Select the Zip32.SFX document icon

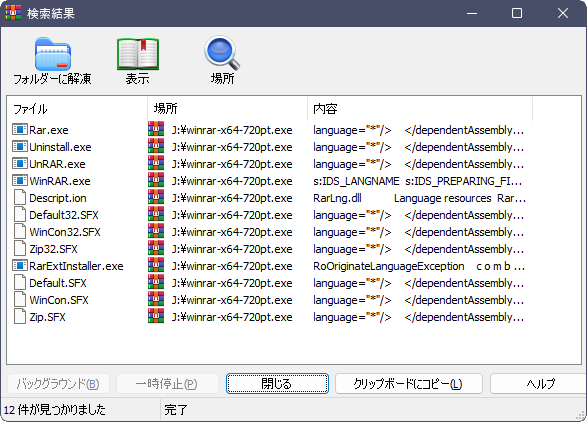(x=20, y=249)
